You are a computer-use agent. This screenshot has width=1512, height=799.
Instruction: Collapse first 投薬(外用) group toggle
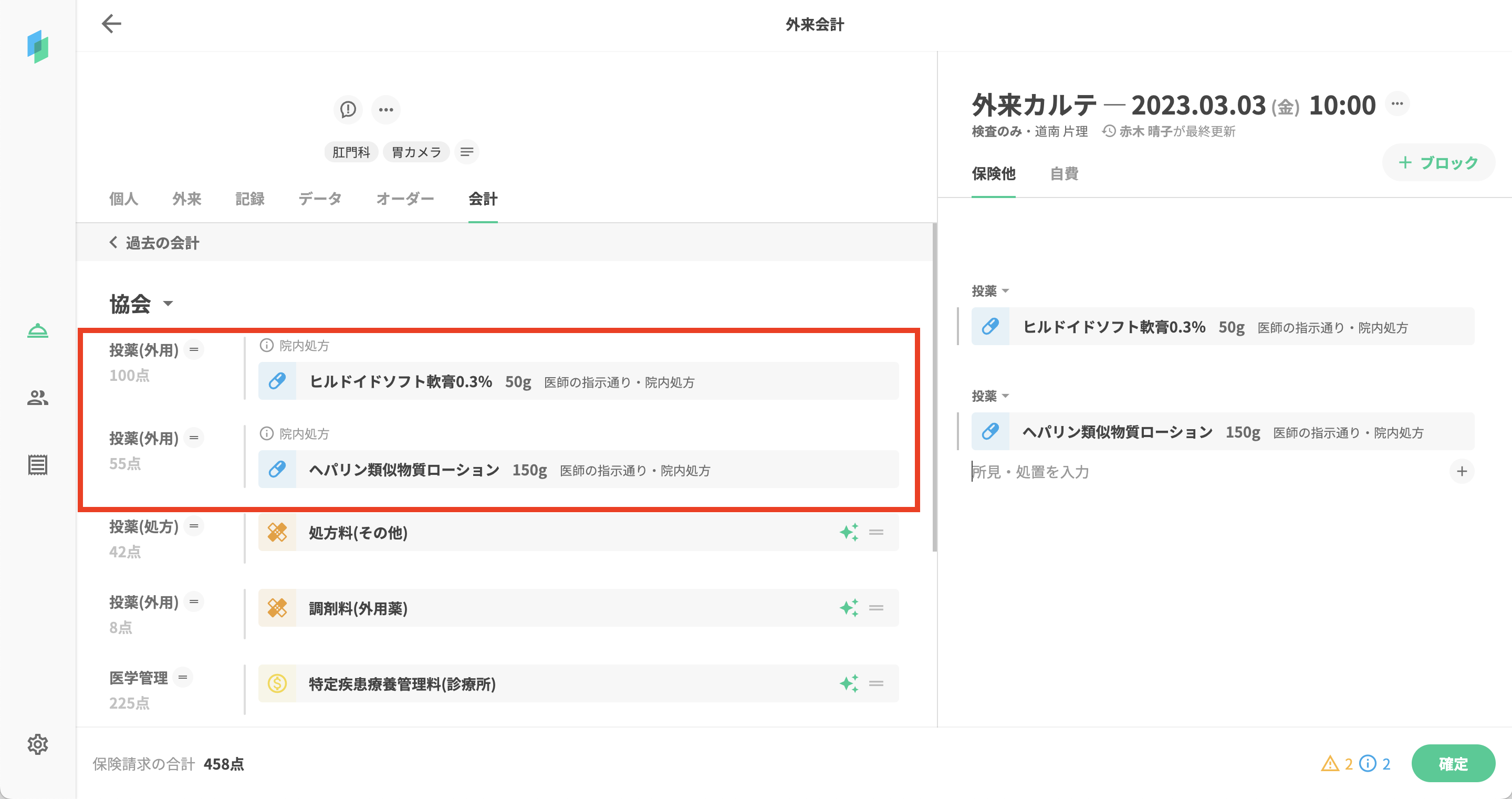click(194, 349)
